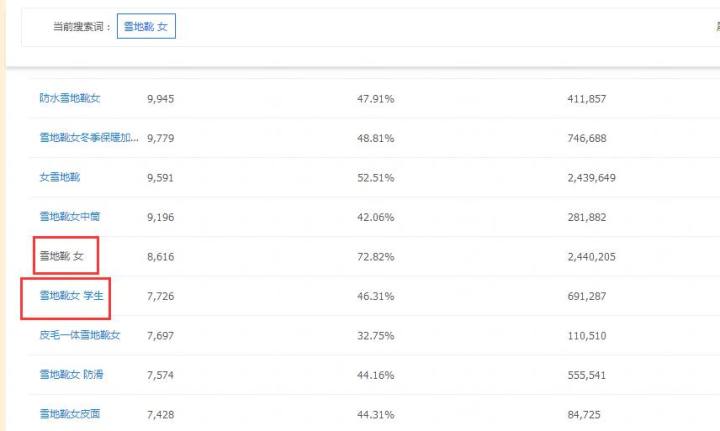Click the 46.31% value in 学生 row
This screenshot has height=431, width=720.
376,296
